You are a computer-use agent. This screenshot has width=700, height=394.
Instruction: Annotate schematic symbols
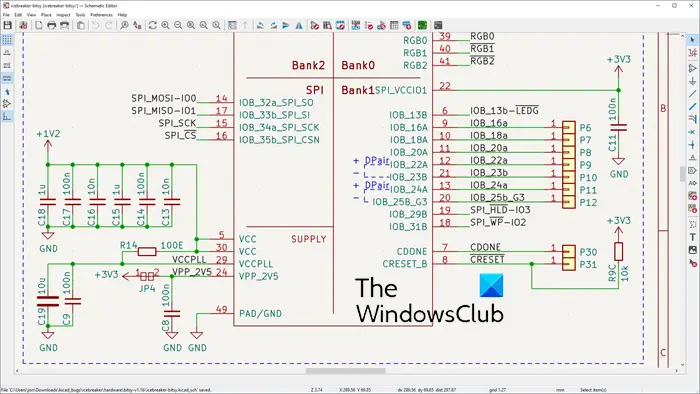pyautogui.click(x=356, y=25)
